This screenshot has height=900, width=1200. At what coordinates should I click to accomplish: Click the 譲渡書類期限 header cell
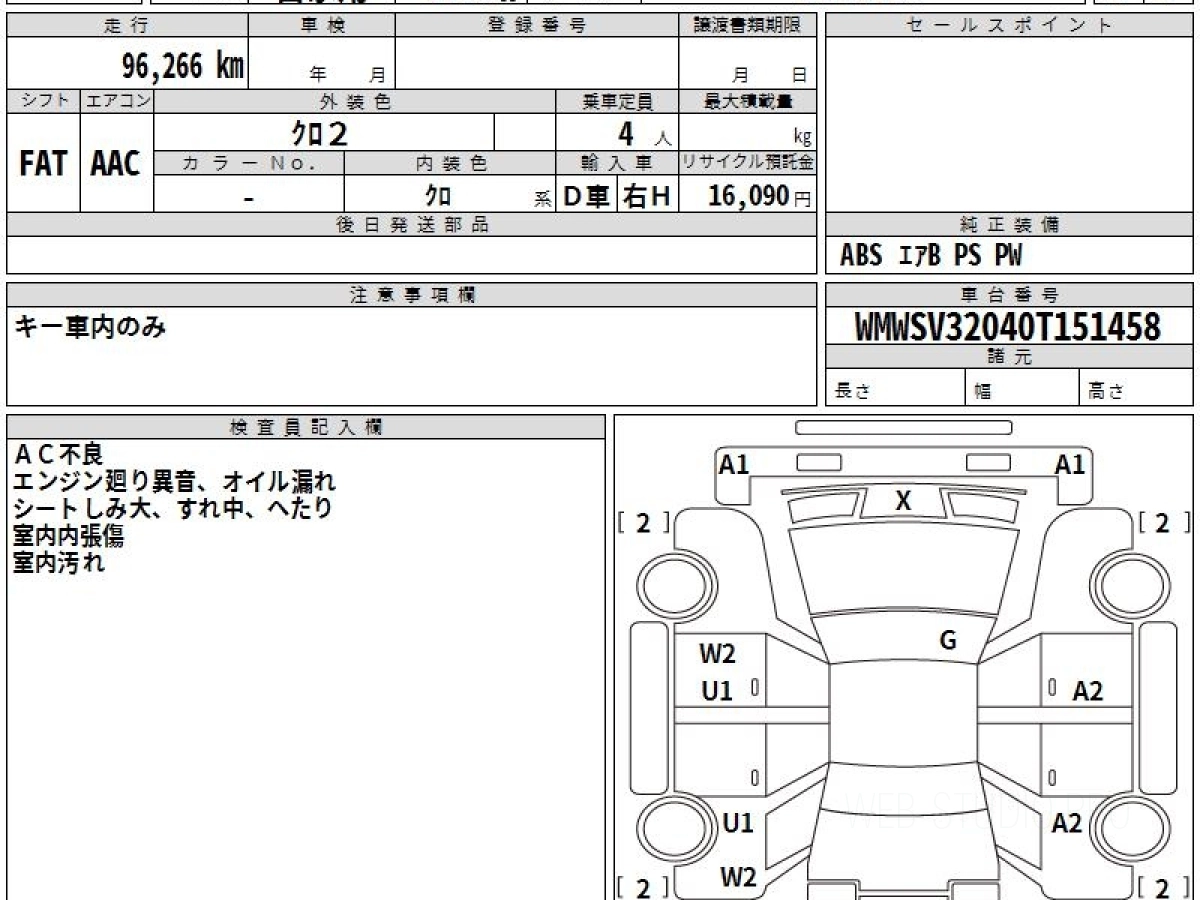[748, 26]
